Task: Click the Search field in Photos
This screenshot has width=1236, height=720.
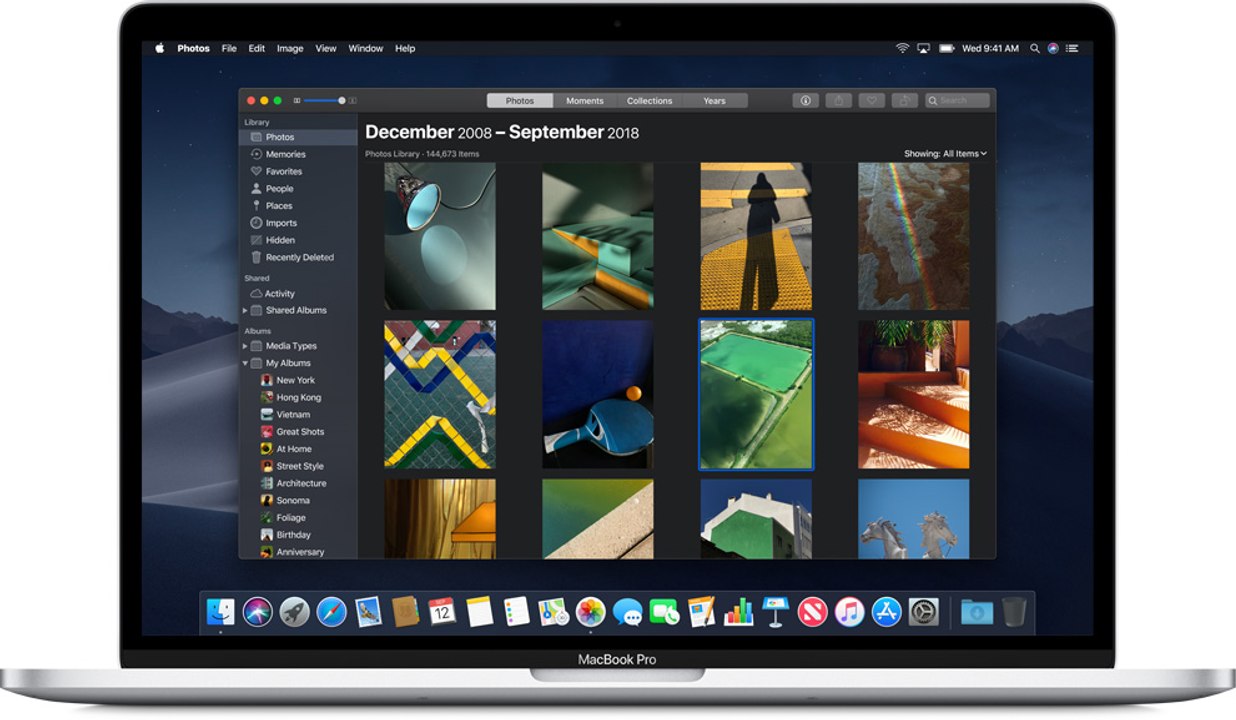Action: pos(958,100)
